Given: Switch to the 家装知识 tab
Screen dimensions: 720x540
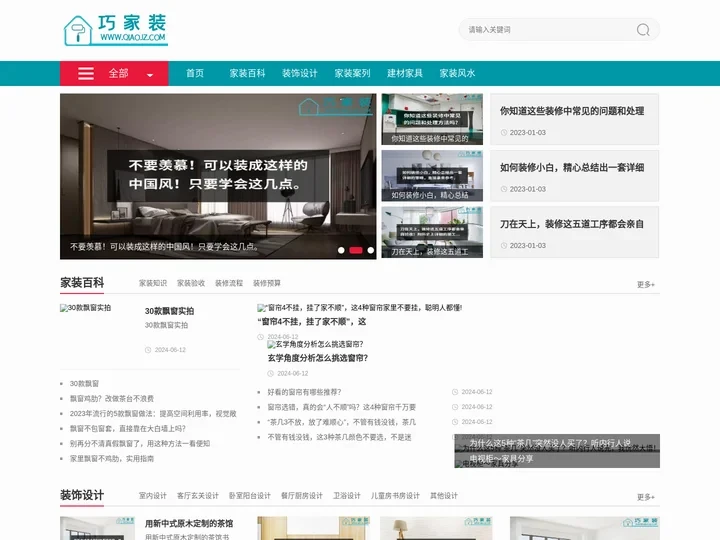Looking at the screenshot, I should [x=153, y=283].
